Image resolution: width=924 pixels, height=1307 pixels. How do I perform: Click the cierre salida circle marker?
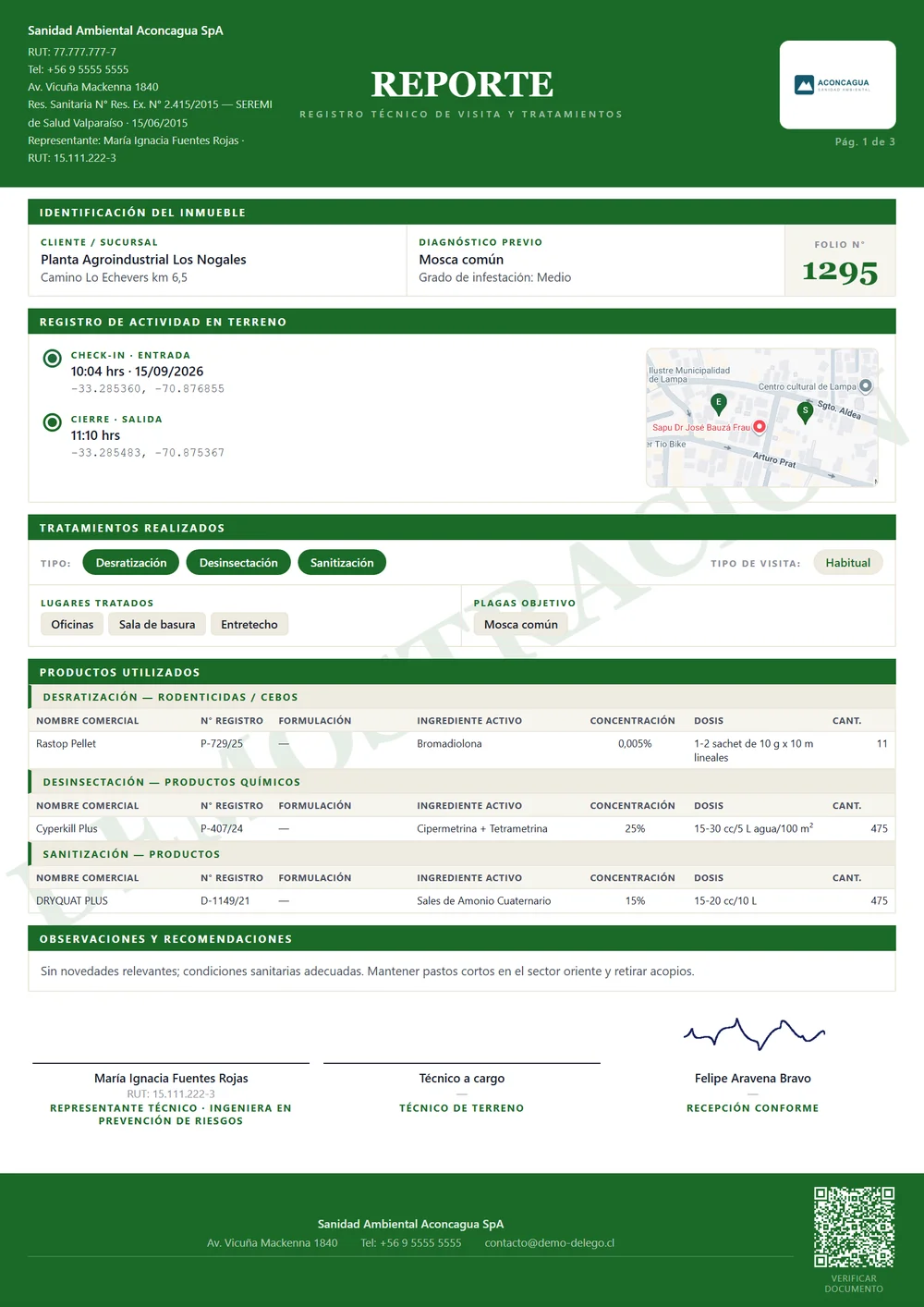(53, 422)
